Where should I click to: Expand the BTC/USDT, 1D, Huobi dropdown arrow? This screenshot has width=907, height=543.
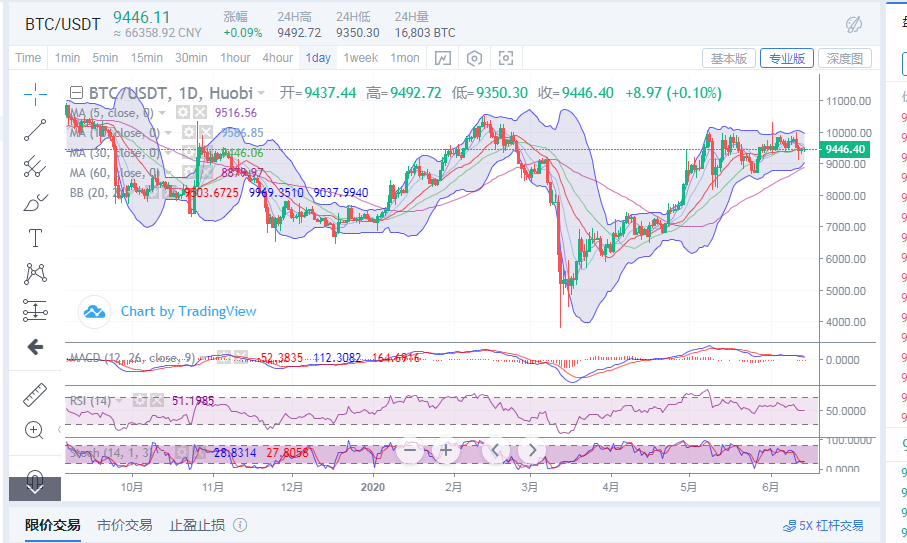(261, 93)
